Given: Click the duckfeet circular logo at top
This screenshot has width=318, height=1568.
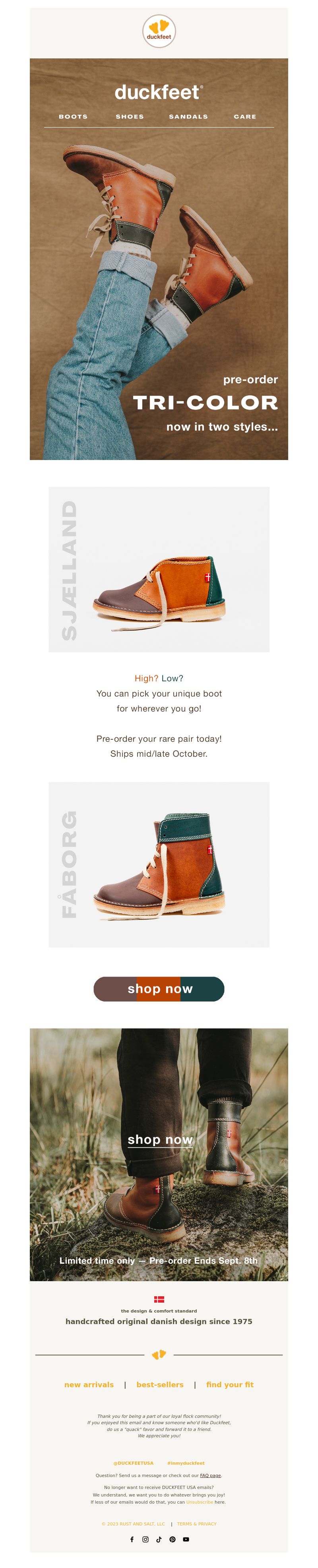Looking at the screenshot, I should tap(159, 31).
